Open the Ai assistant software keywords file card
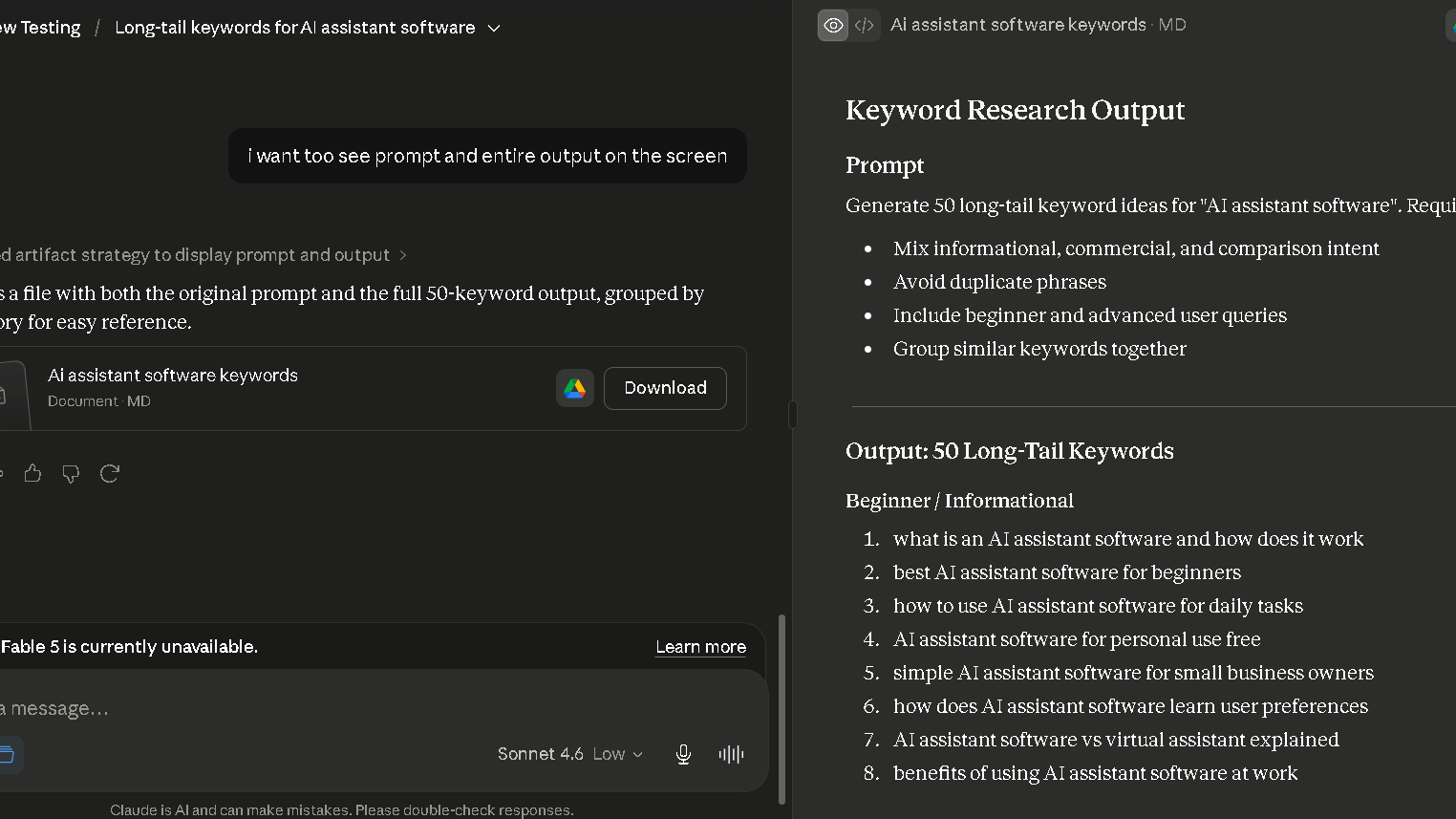 click(373, 388)
